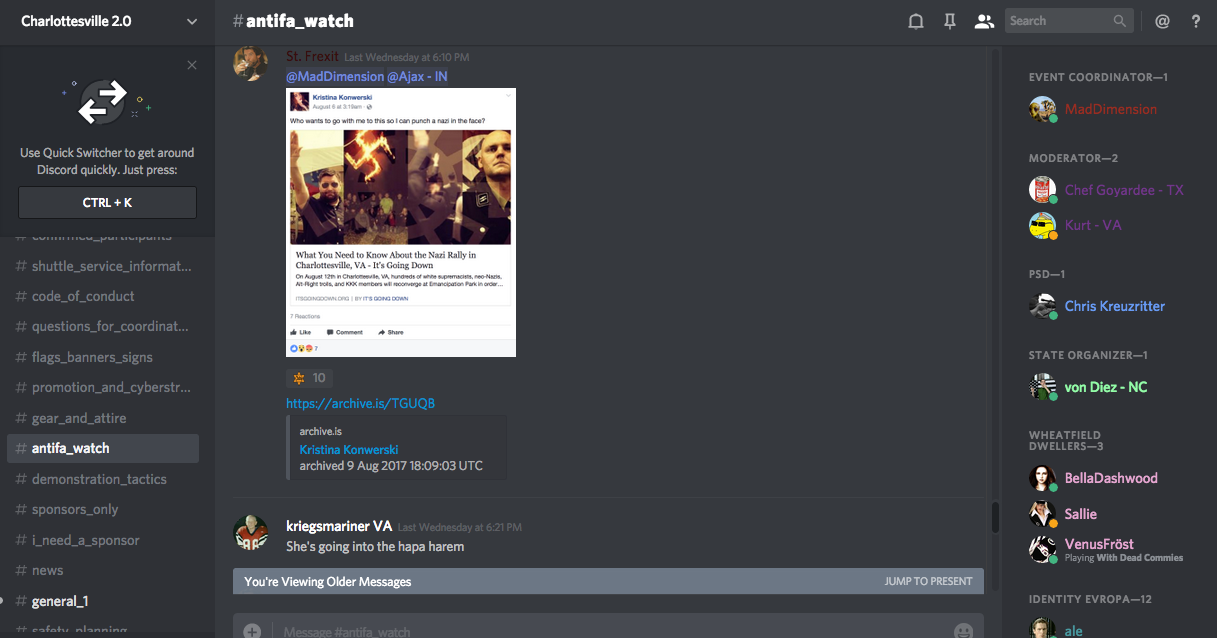Image resolution: width=1217 pixels, height=638 pixels.
Task: Dismiss the Quick Switcher tip
Action: (192, 66)
